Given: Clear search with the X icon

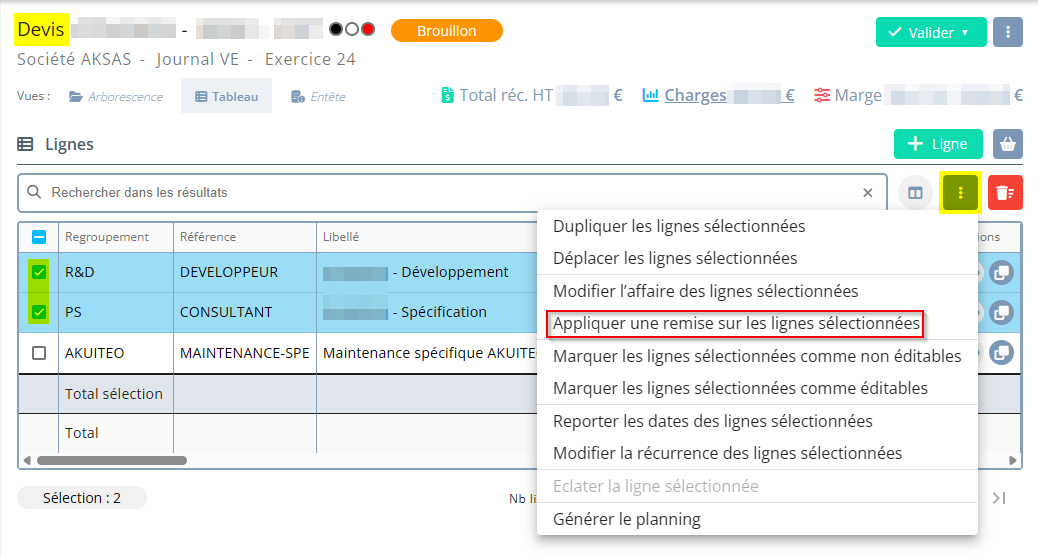Looking at the screenshot, I should point(868,192).
